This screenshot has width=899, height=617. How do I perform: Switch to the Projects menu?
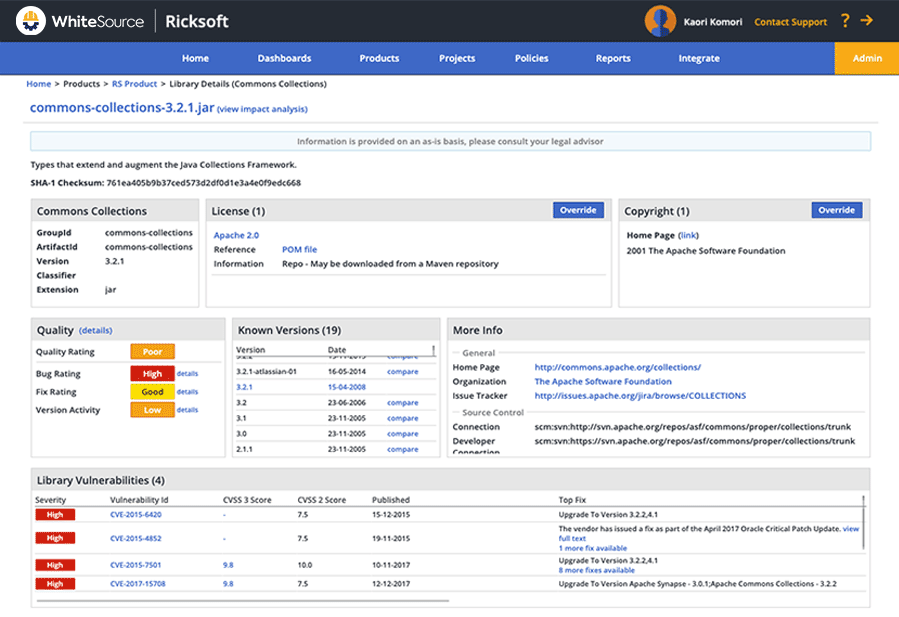(457, 58)
